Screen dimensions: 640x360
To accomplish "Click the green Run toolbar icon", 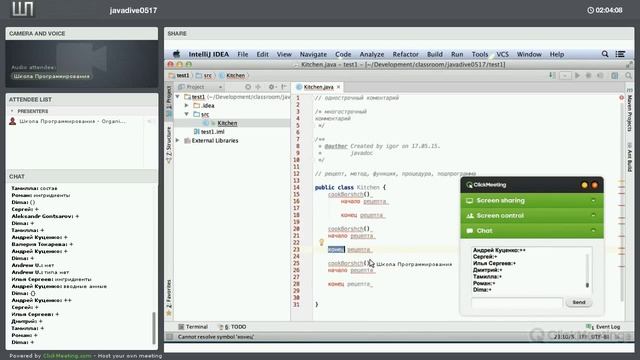I will tap(577, 76).
